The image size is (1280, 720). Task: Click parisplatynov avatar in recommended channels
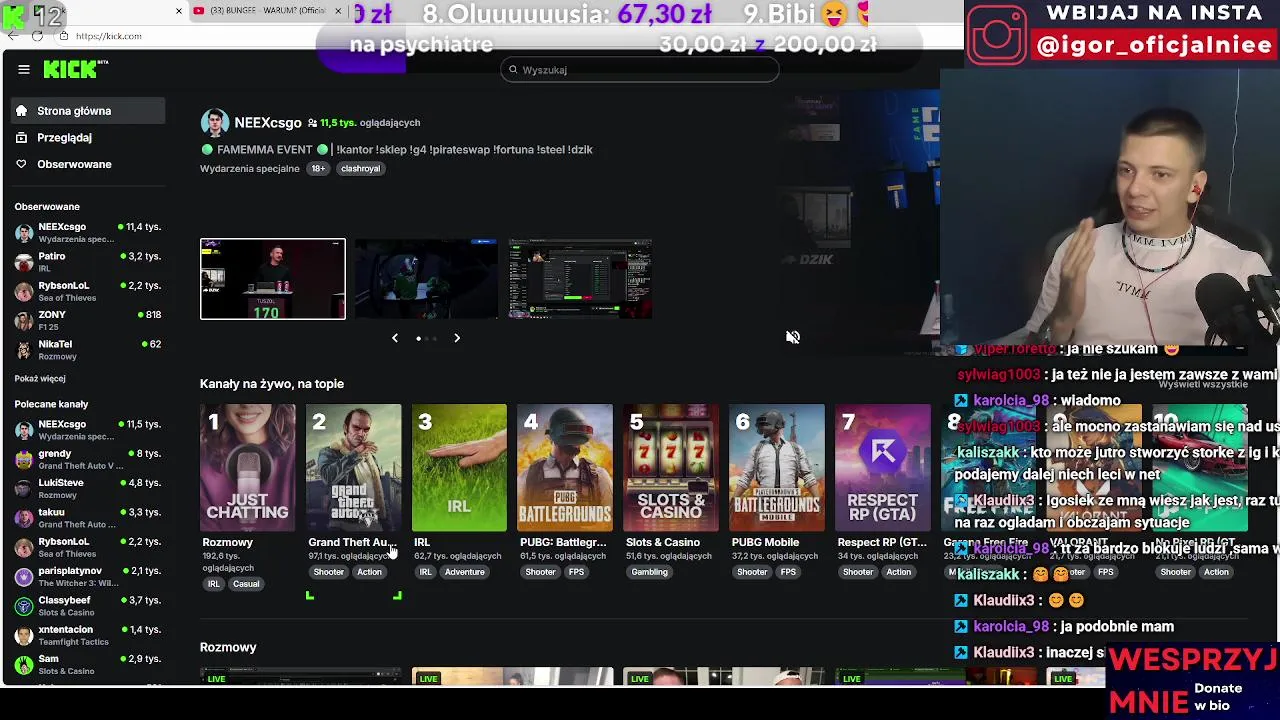tap(24, 576)
